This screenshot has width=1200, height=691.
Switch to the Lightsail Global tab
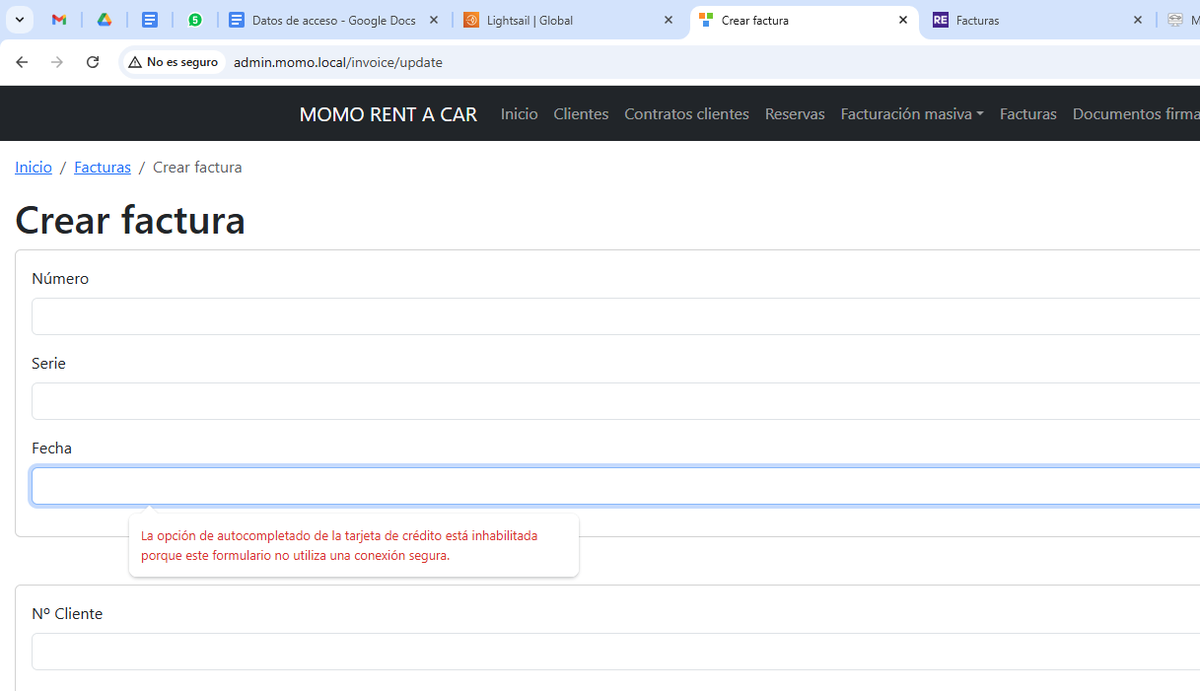pyautogui.click(x=569, y=20)
